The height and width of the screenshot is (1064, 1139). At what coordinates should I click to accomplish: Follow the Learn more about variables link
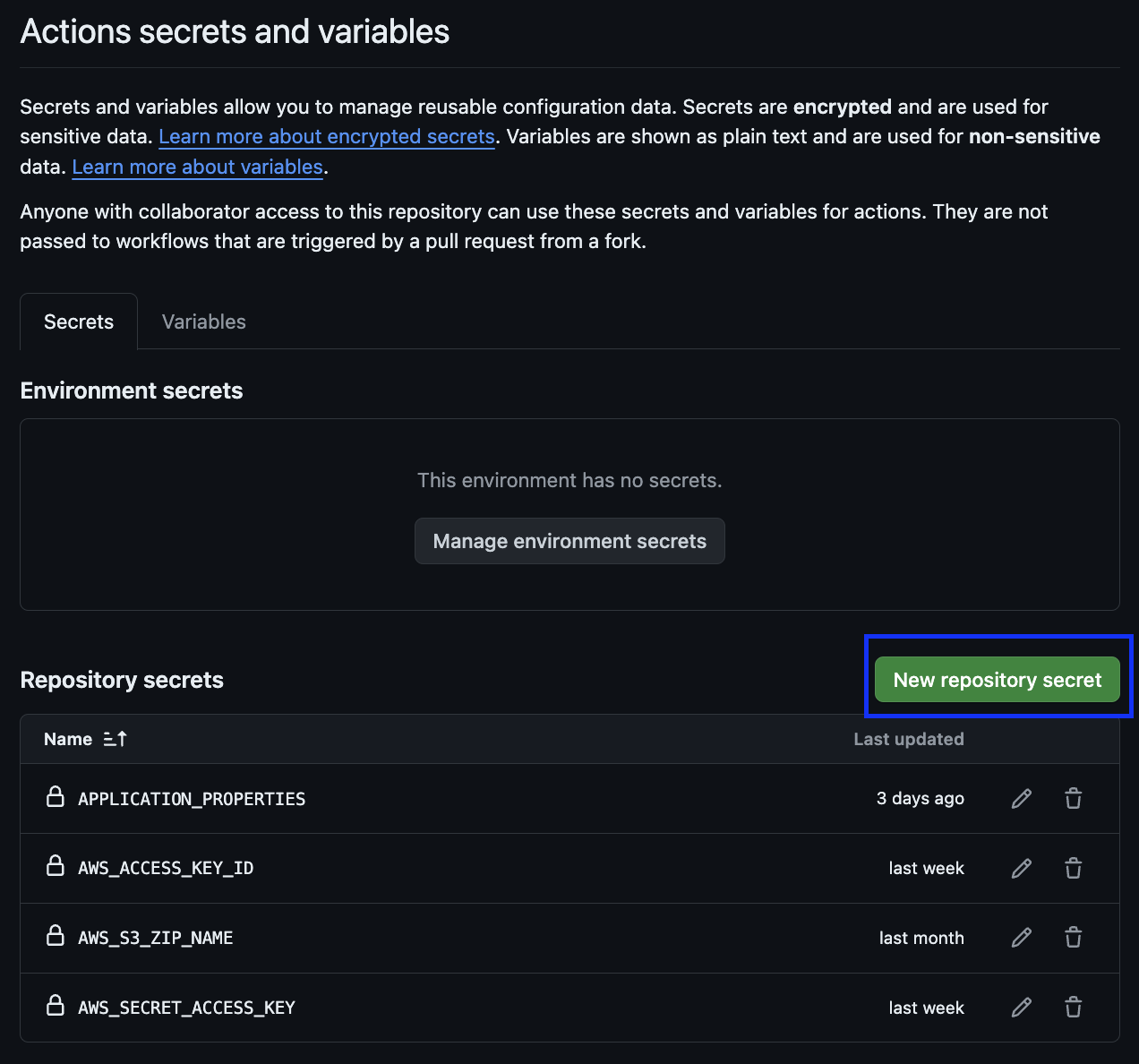[x=197, y=167]
